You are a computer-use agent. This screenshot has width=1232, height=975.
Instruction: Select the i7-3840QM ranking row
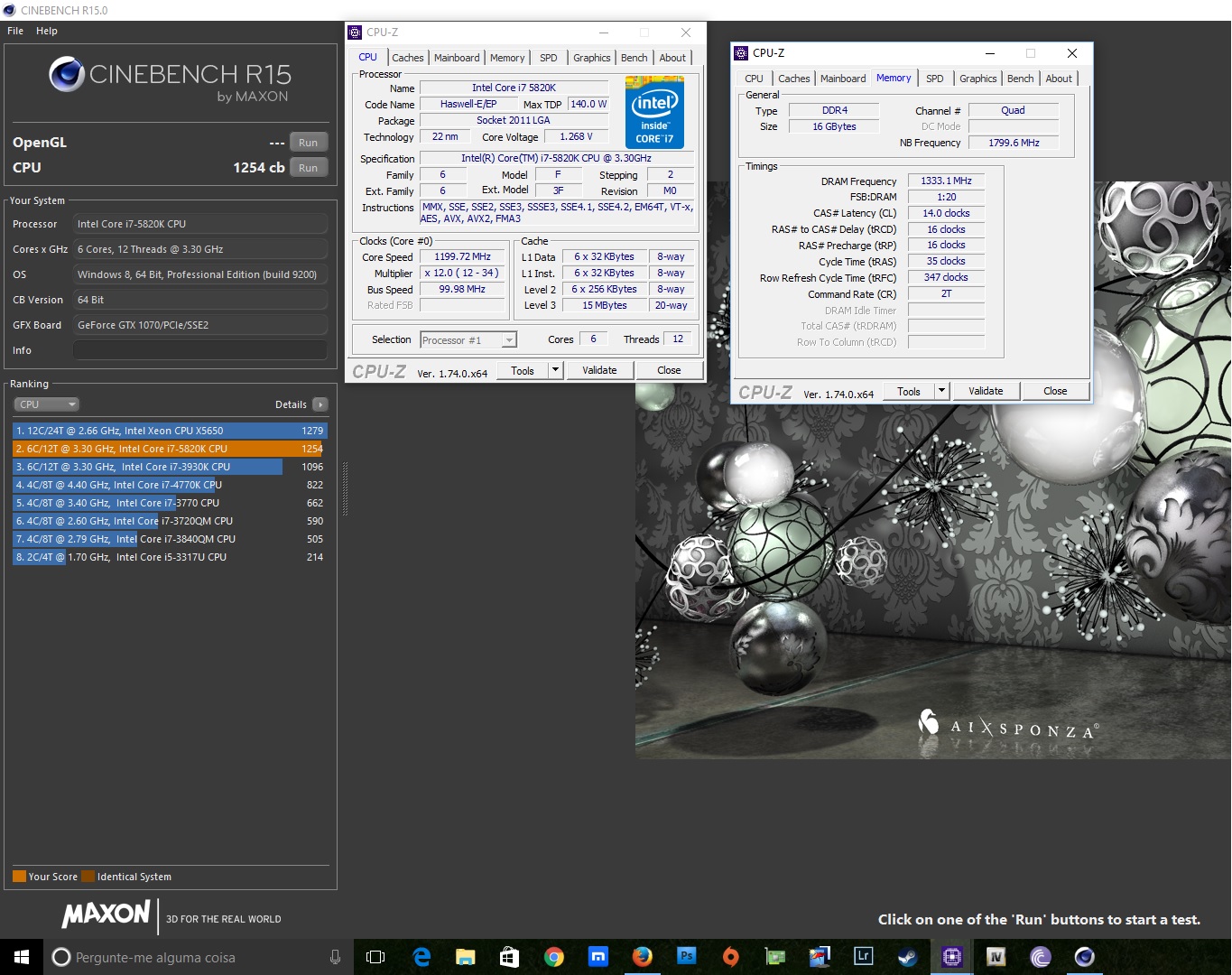(x=170, y=539)
